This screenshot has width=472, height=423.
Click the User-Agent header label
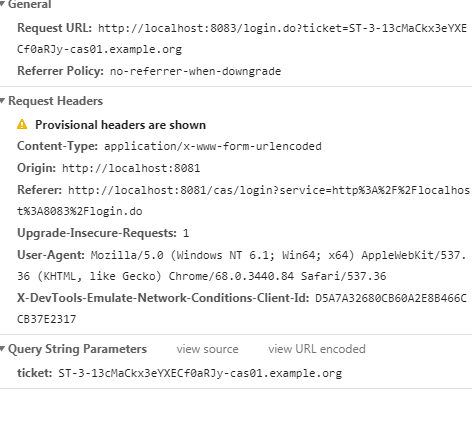51,255
